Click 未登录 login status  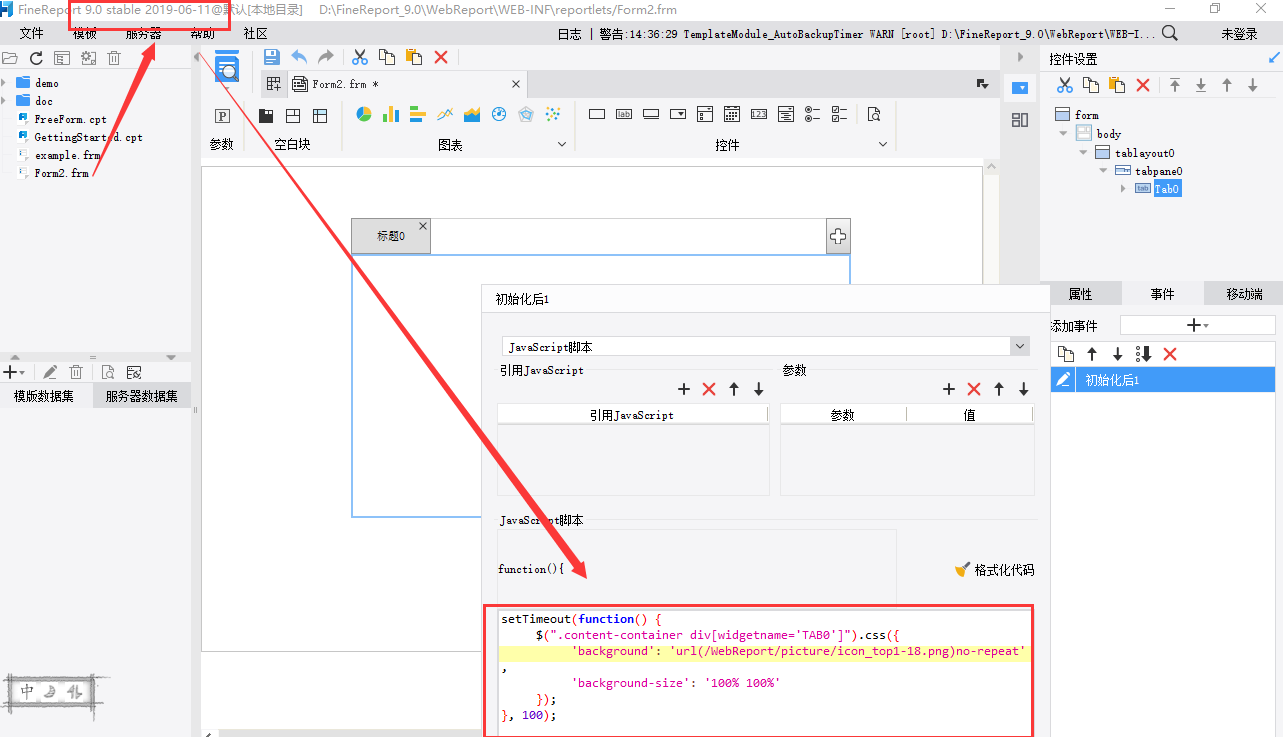pyautogui.click(x=1240, y=34)
